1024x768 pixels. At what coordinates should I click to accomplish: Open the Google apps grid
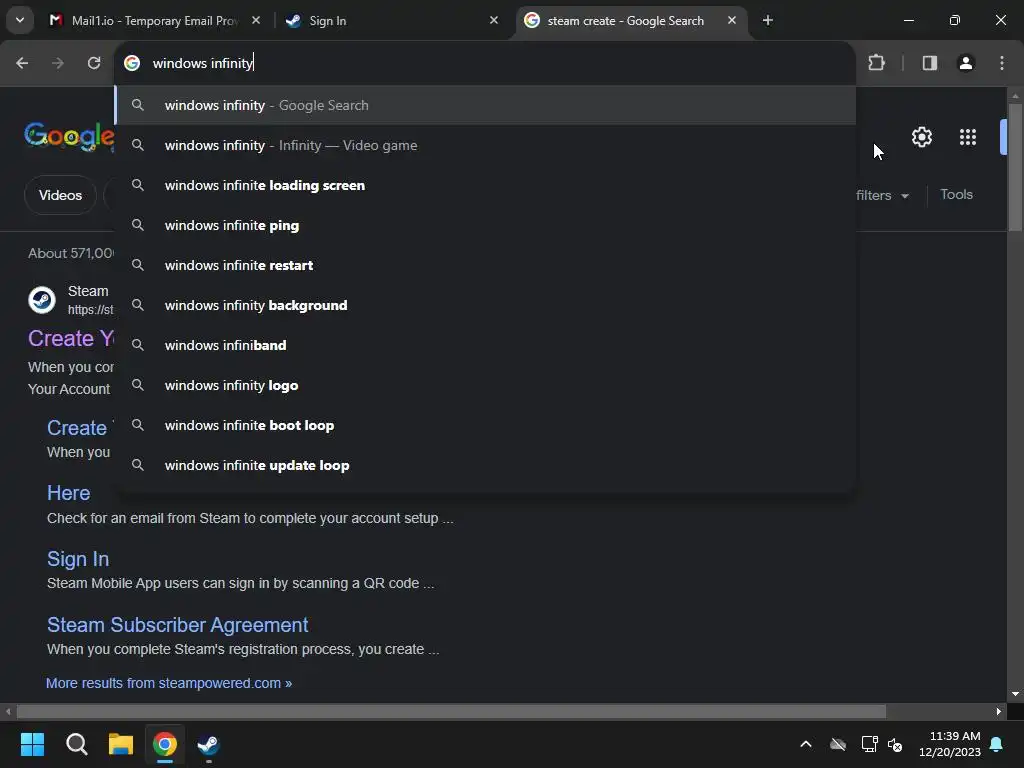[x=968, y=137]
